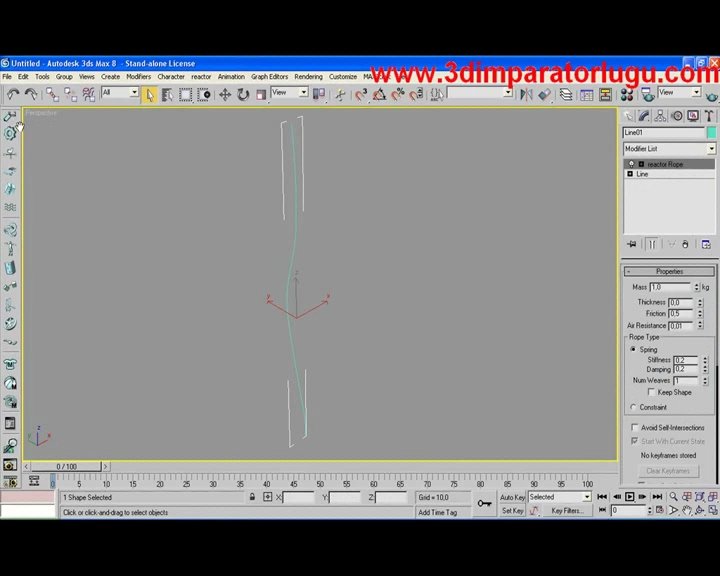Open the Rendering menu

pyautogui.click(x=309, y=77)
